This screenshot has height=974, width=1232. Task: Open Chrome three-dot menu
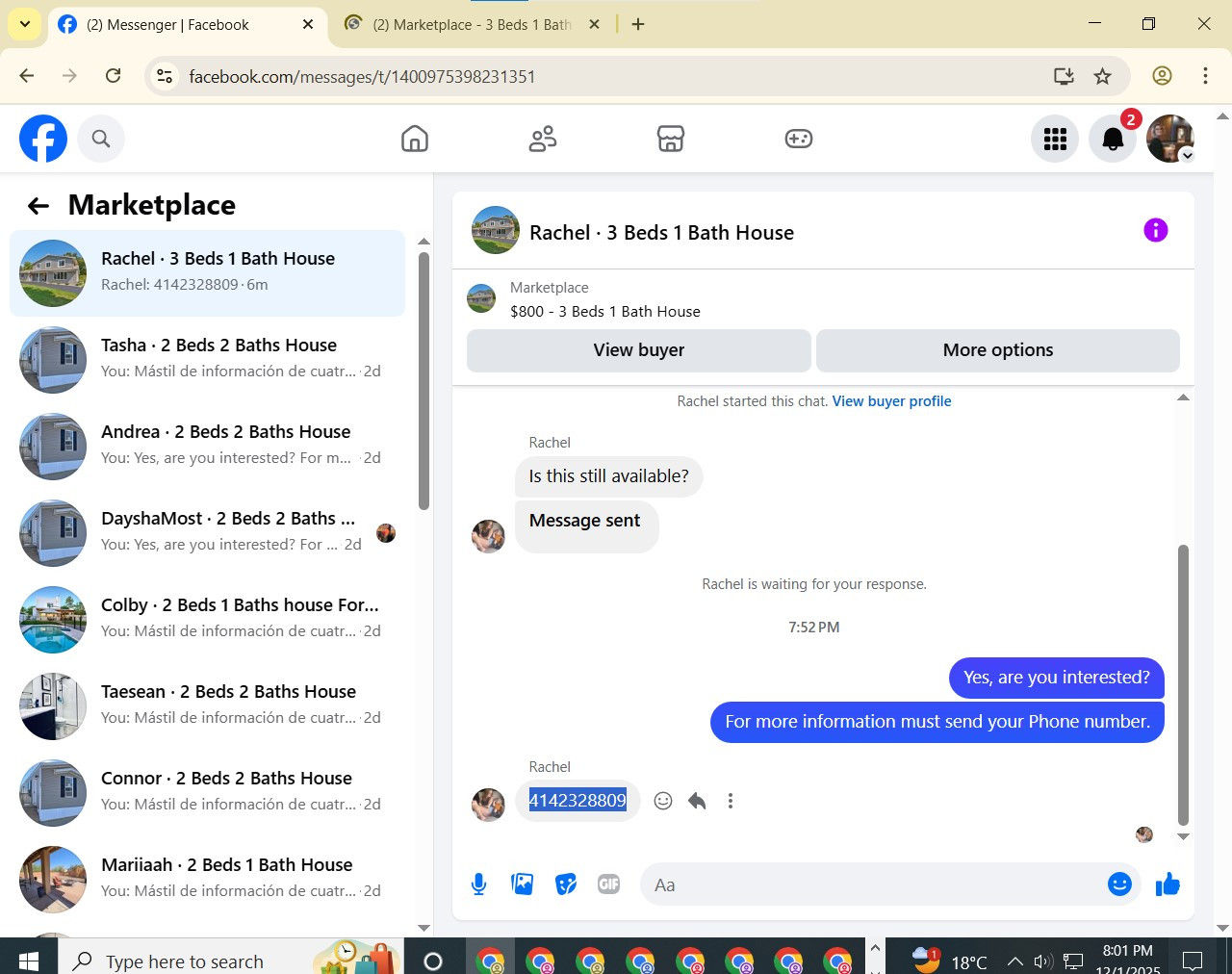pos(1205,76)
